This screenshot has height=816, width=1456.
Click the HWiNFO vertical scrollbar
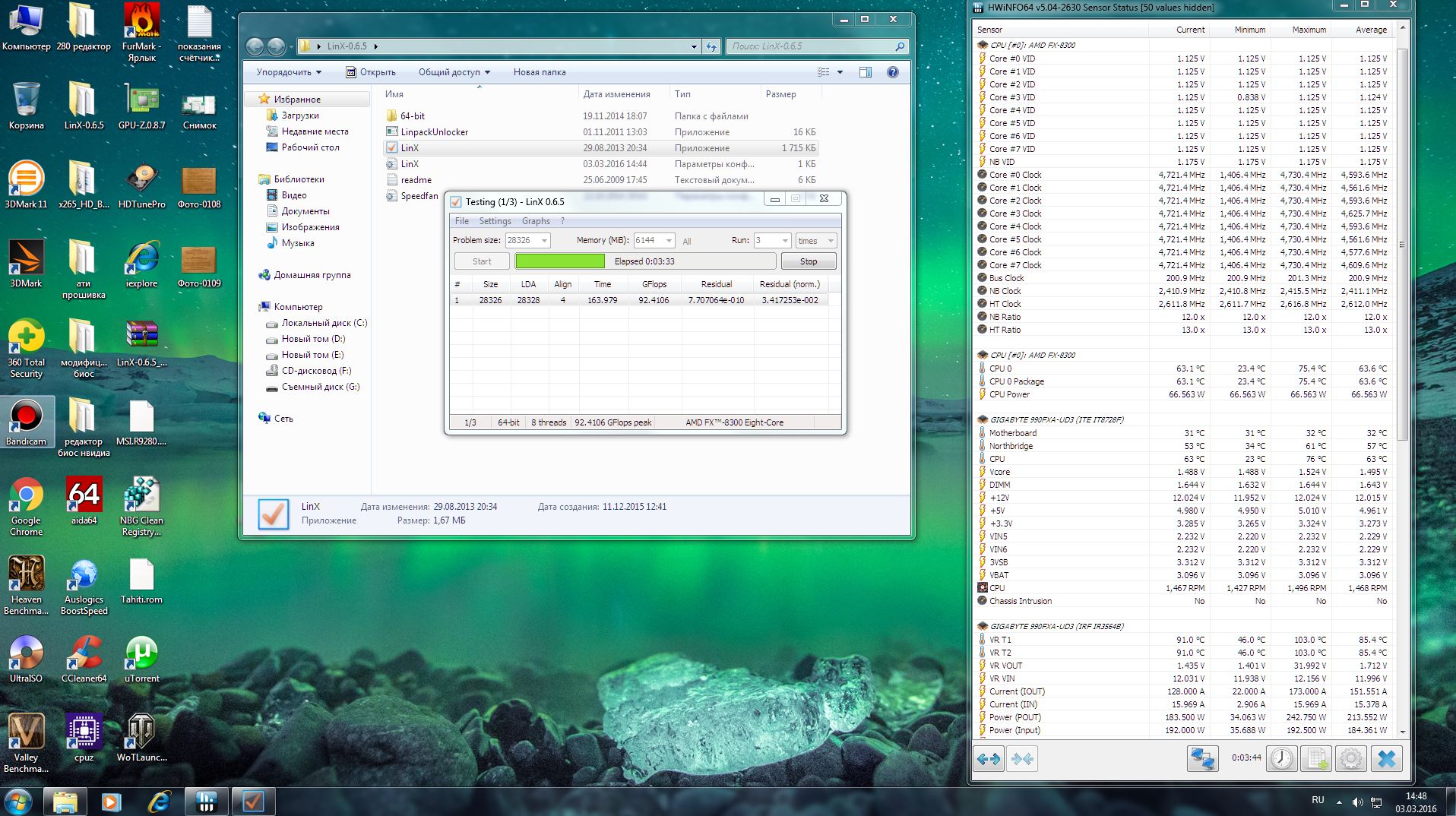pyautogui.click(x=1402, y=243)
